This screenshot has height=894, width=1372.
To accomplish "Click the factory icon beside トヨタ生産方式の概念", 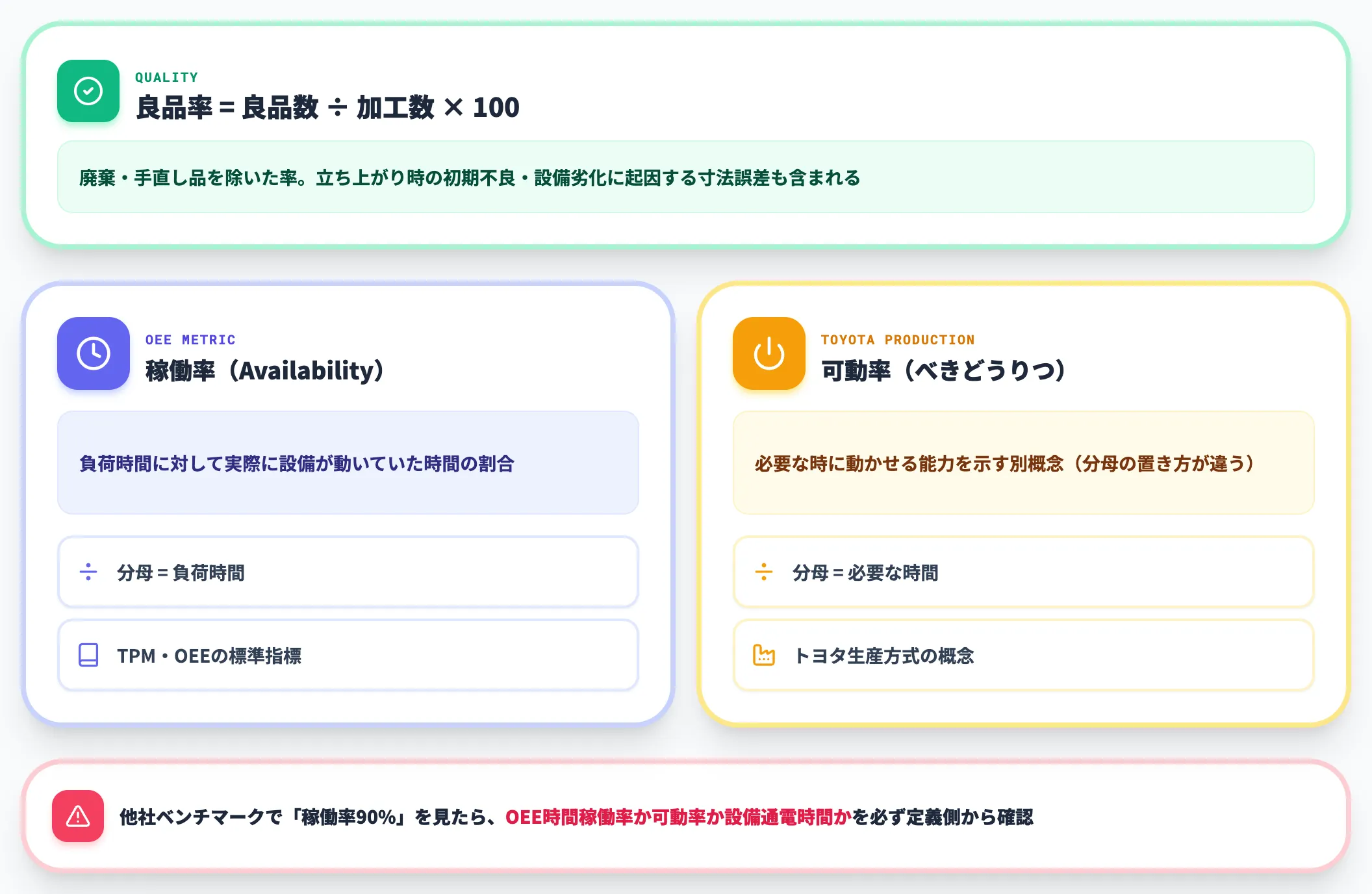I will pyautogui.click(x=764, y=655).
